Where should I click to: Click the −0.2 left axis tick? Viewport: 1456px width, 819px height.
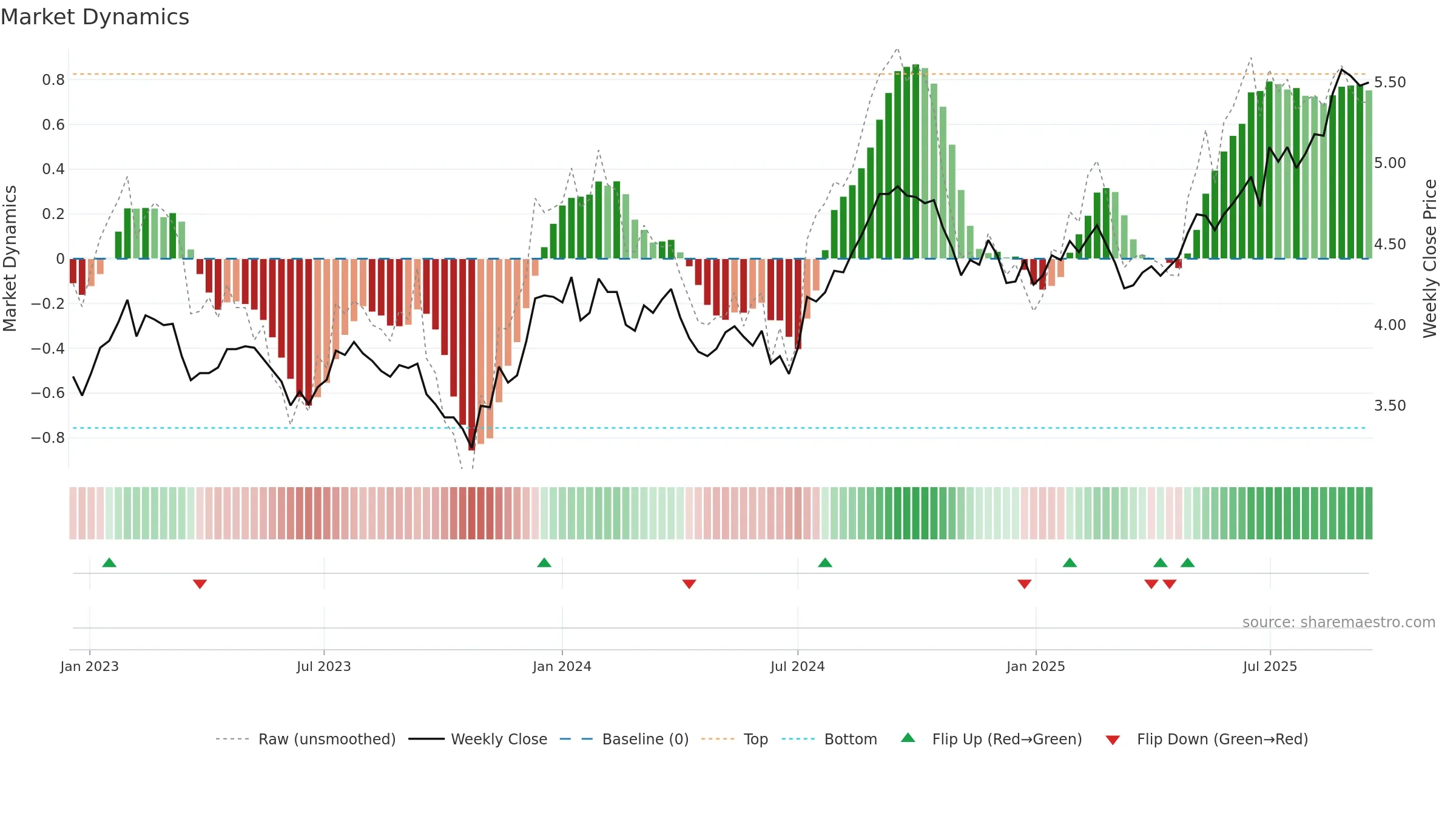(48, 303)
